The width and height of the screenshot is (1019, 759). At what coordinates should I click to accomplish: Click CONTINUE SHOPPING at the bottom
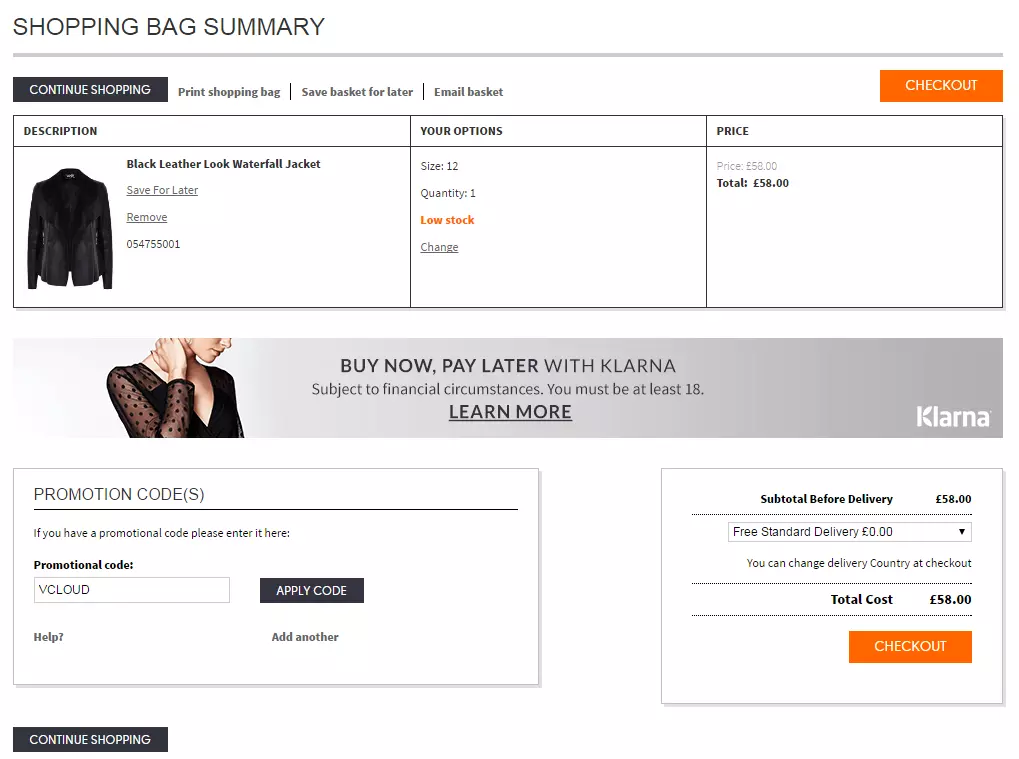click(89, 739)
